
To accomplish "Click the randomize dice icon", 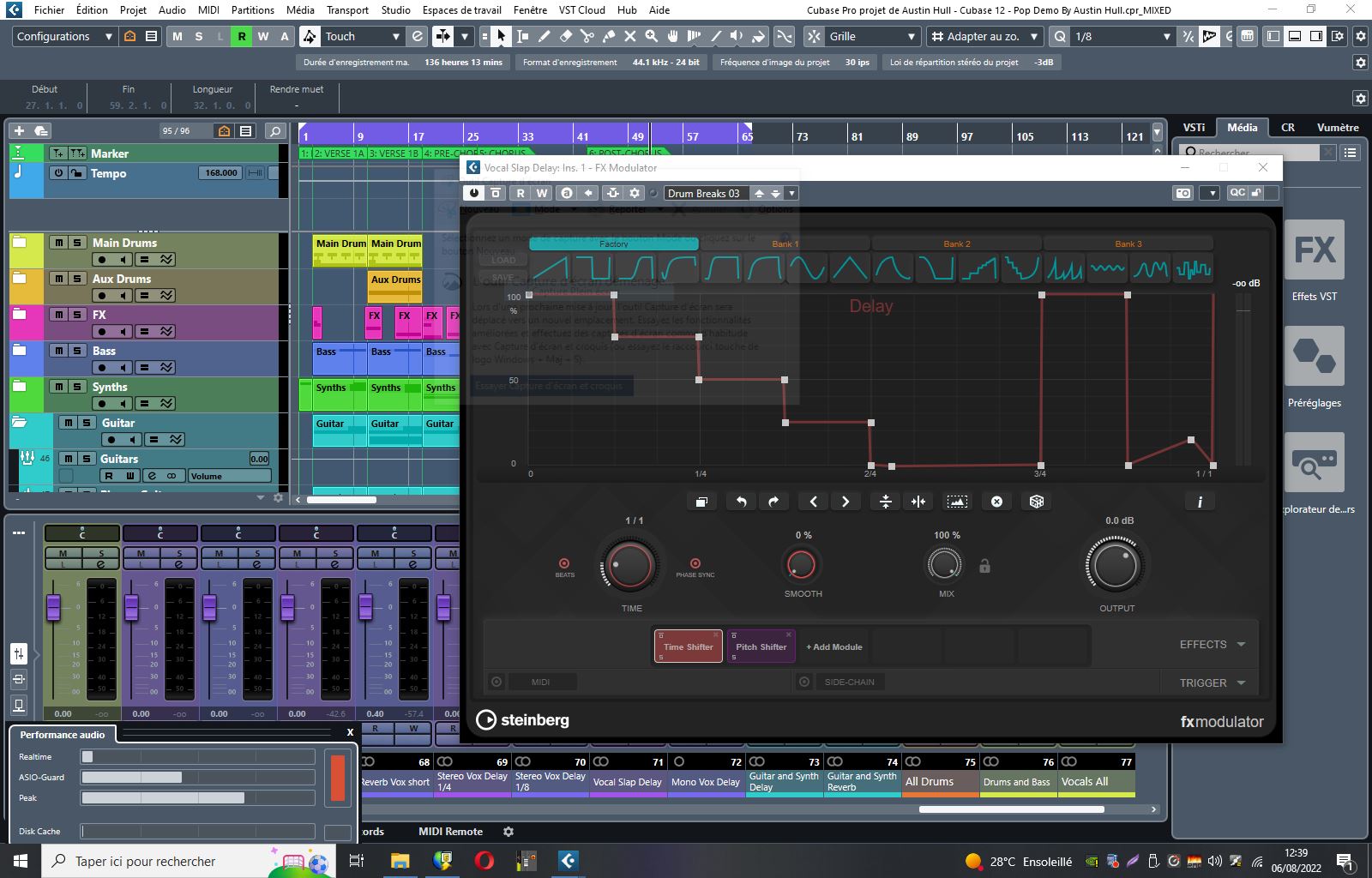I will pyautogui.click(x=1036, y=502).
